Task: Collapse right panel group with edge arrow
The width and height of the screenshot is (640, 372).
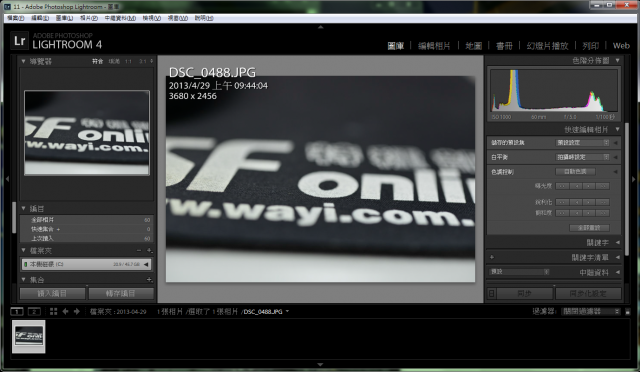Action: 633,179
